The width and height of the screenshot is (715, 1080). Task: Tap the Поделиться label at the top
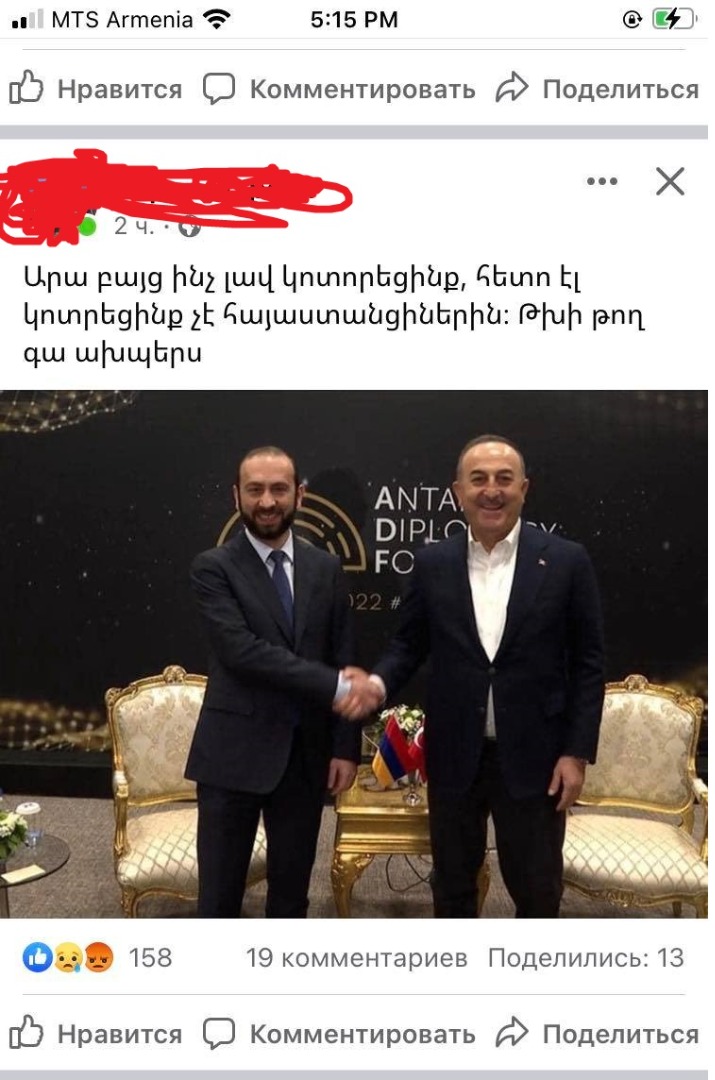621,89
